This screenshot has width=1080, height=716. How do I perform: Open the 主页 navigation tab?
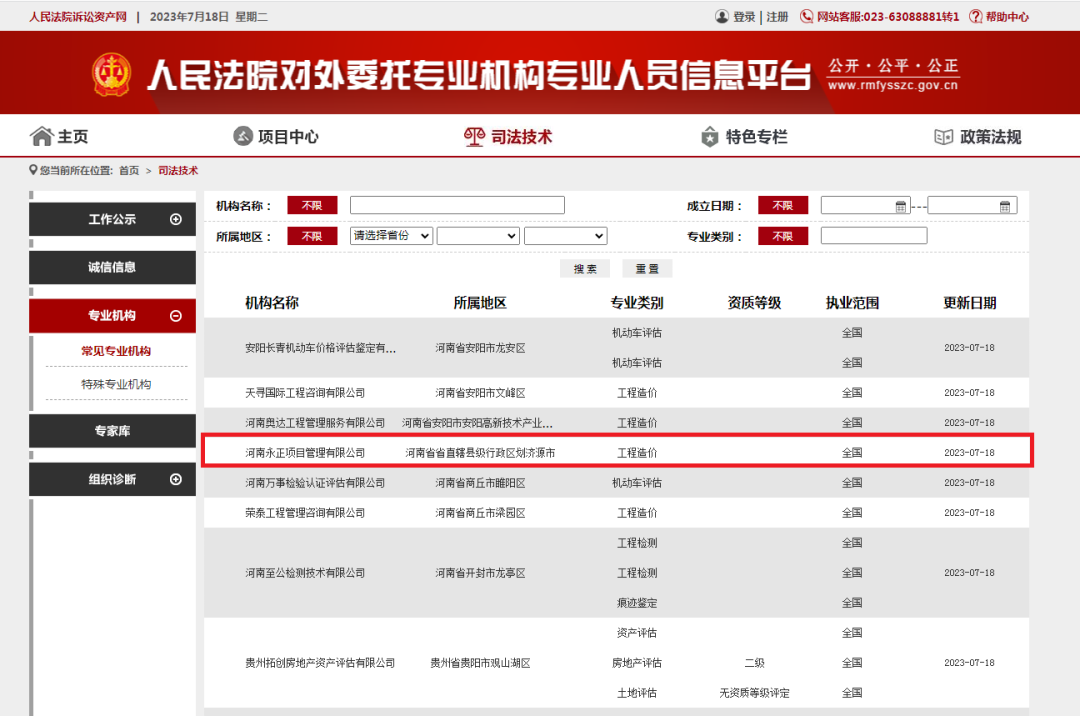tap(59, 136)
